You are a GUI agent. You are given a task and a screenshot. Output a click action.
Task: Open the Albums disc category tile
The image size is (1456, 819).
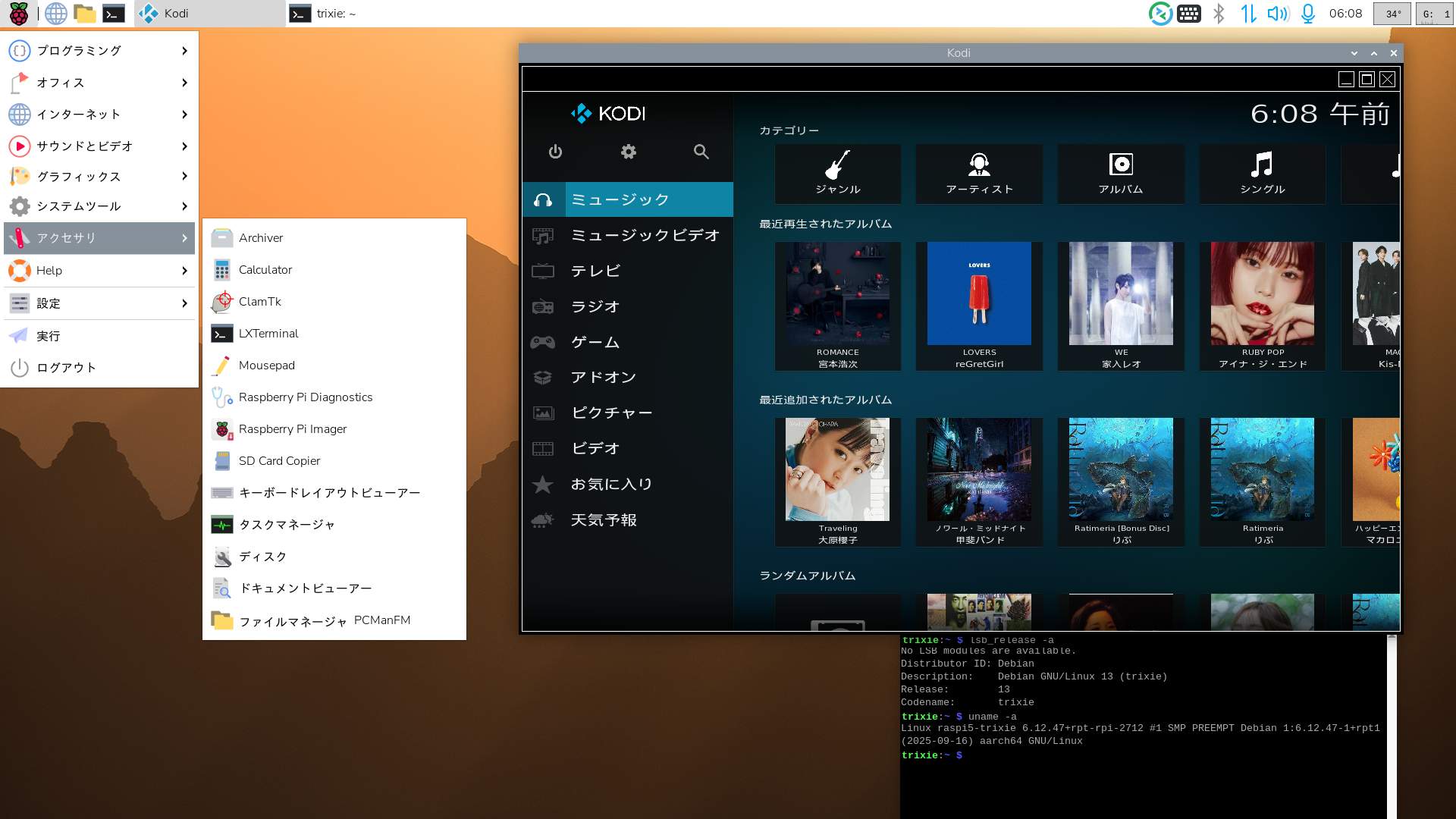[x=1121, y=174]
